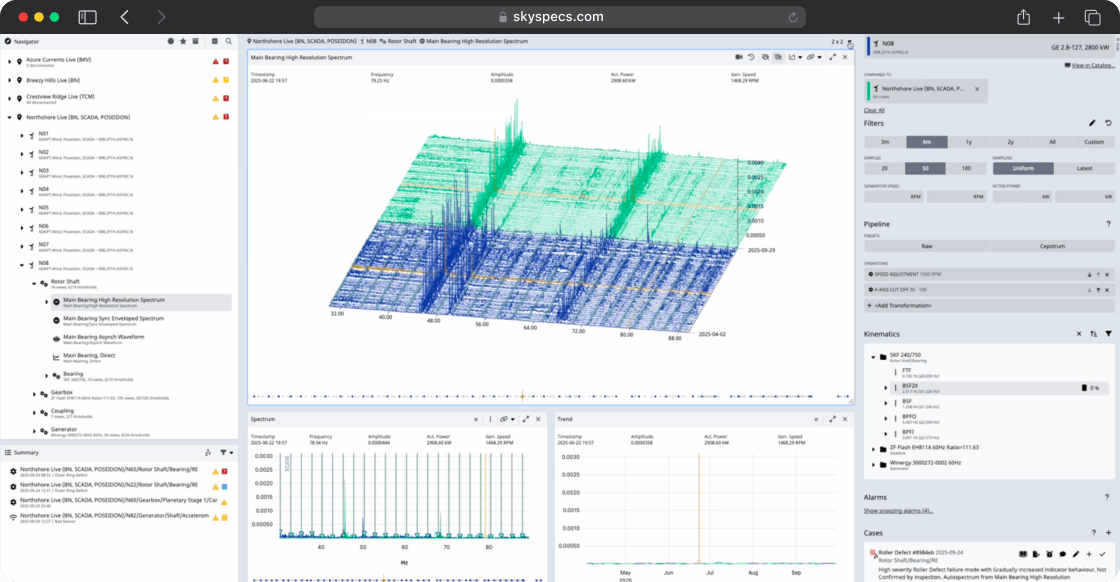Expand turbine N03 in the tree
The height and width of the screenshot is (582, 1120).
[21, 172]
